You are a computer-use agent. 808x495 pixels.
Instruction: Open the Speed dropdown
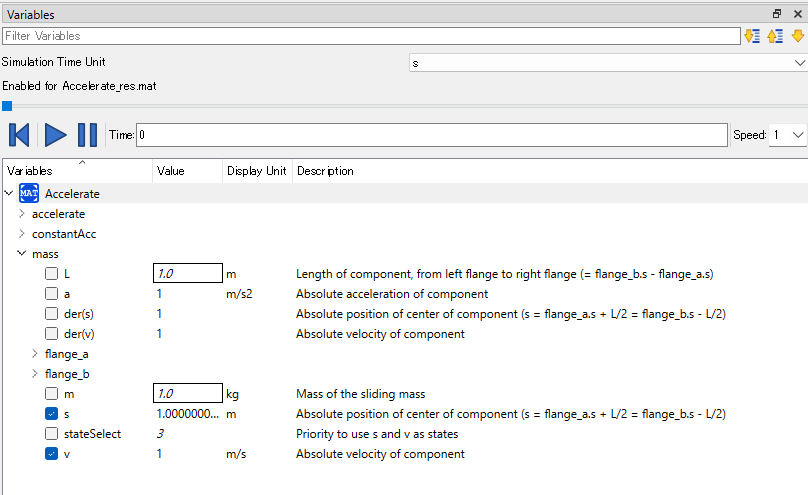click(x=787, y=135)
